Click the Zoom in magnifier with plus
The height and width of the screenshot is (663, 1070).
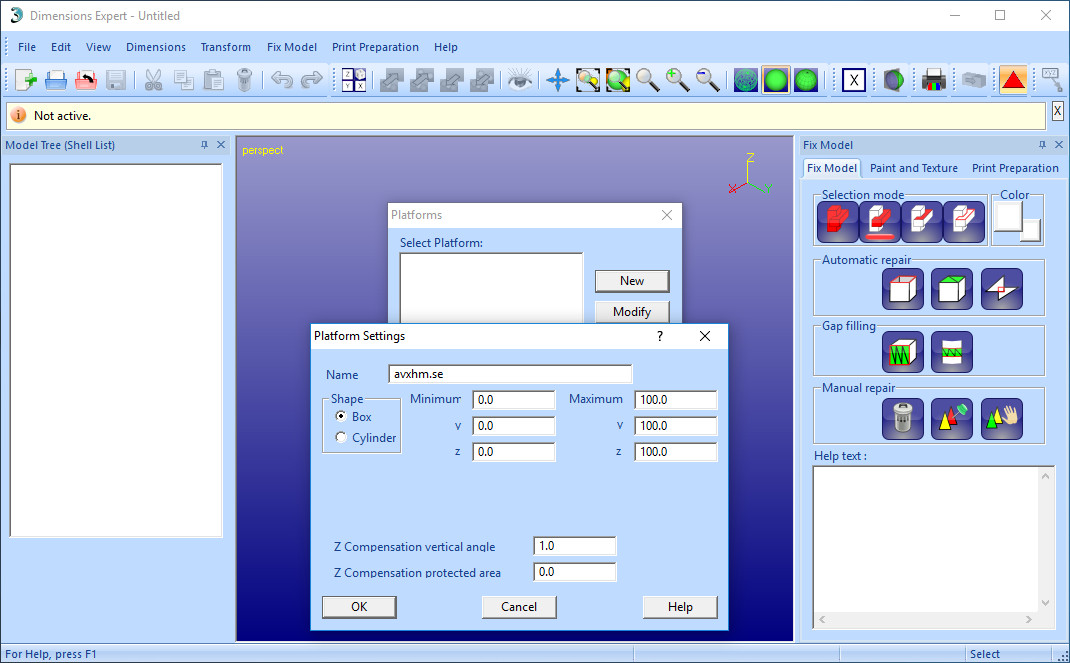678,80
